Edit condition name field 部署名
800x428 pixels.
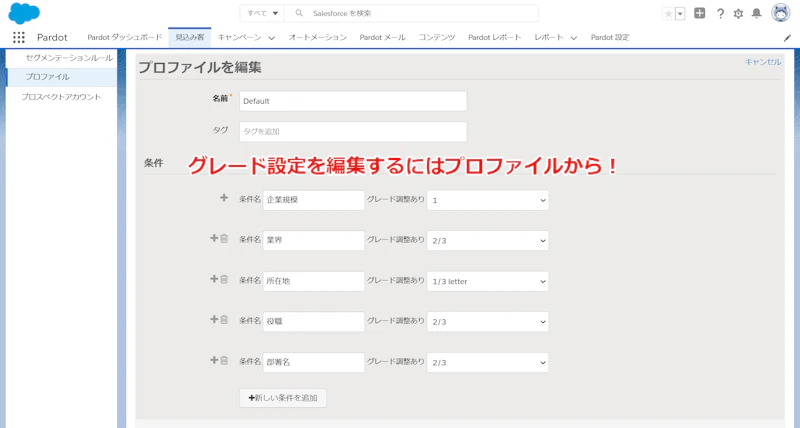[x=314, y=363]
